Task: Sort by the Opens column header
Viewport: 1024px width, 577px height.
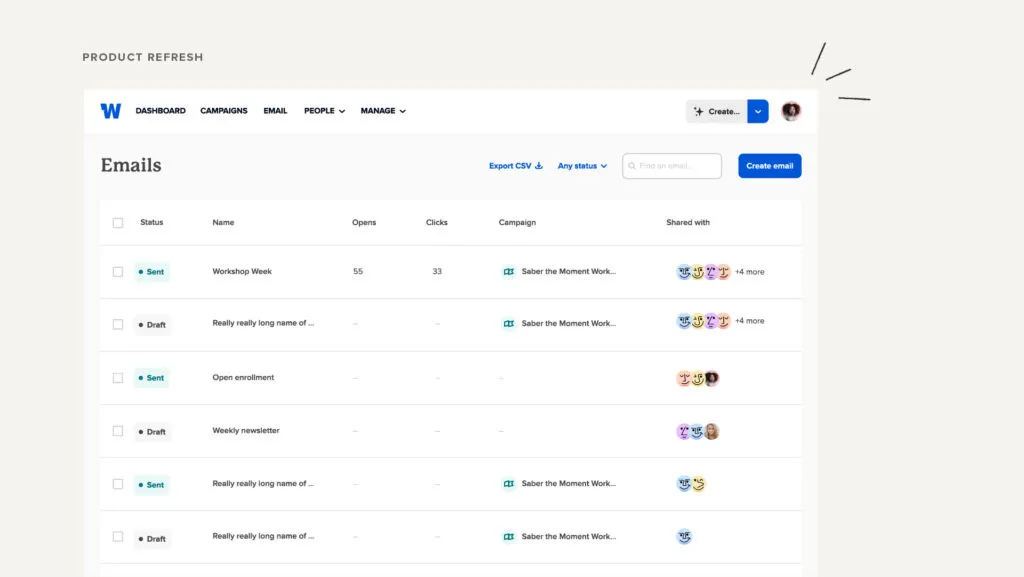Action: (364, 223)
